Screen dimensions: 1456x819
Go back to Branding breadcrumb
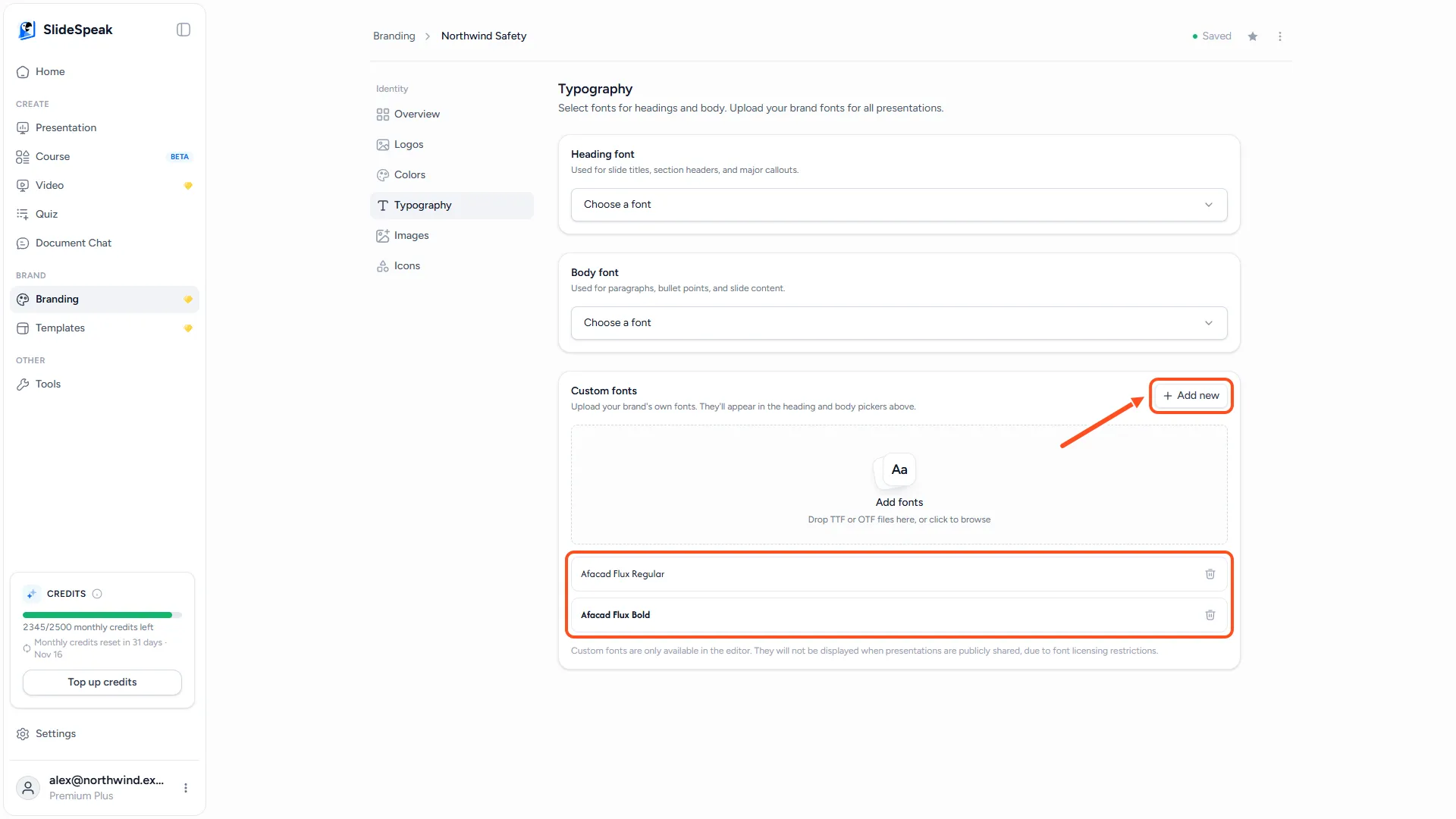(x=394, y=36)
